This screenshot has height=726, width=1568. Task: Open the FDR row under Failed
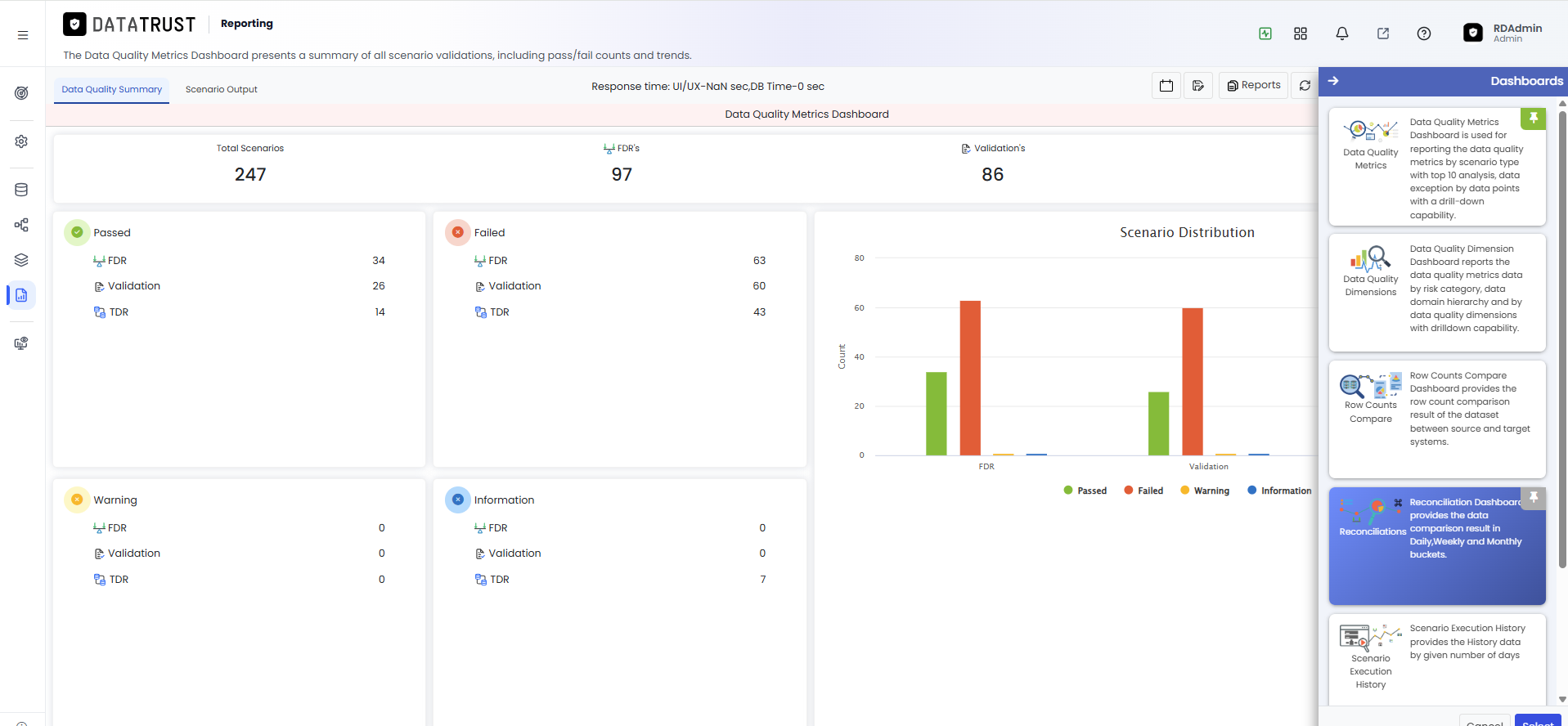click(x=620, y=261)
